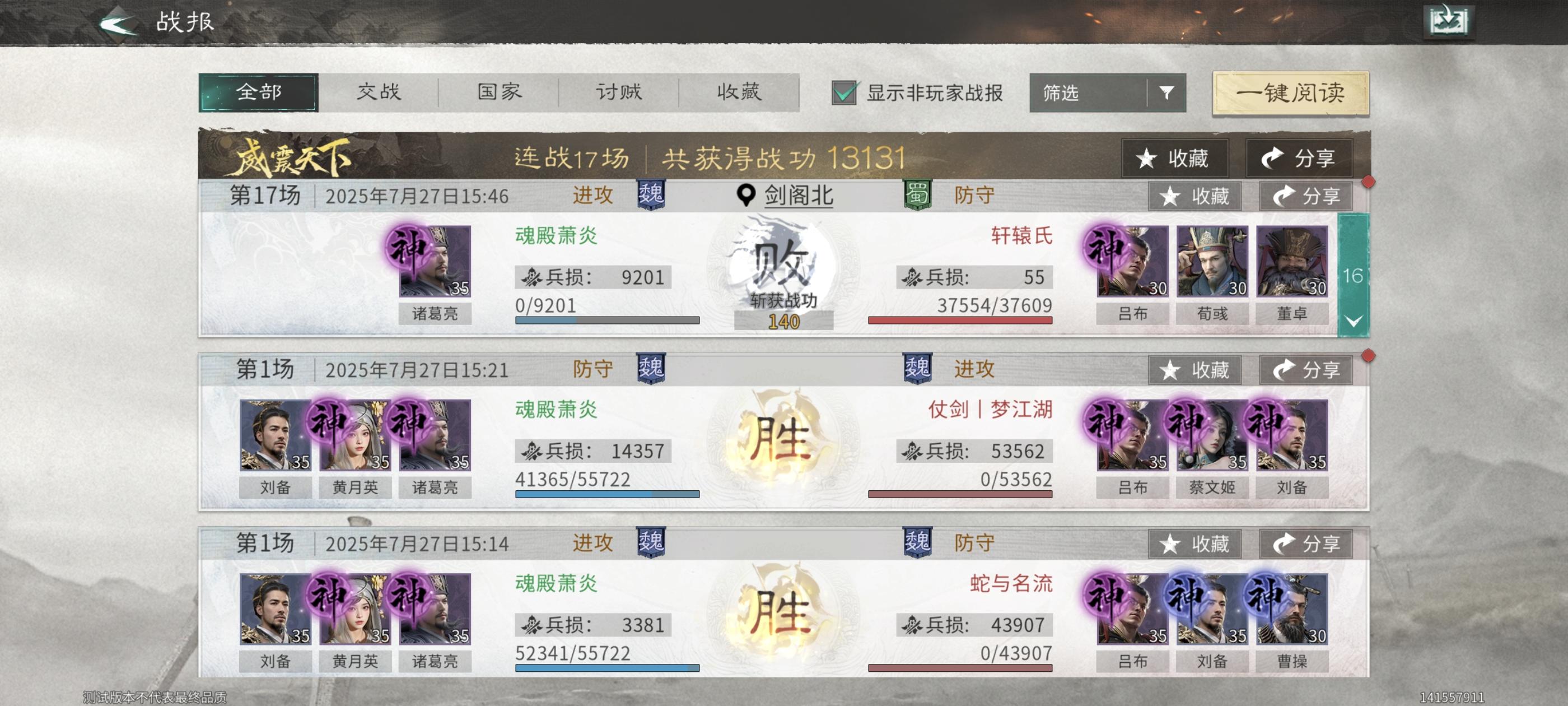This screenshot has width=1568, height=706.
Task: Click the 一键阅读 button
Action: [1290, 92]
